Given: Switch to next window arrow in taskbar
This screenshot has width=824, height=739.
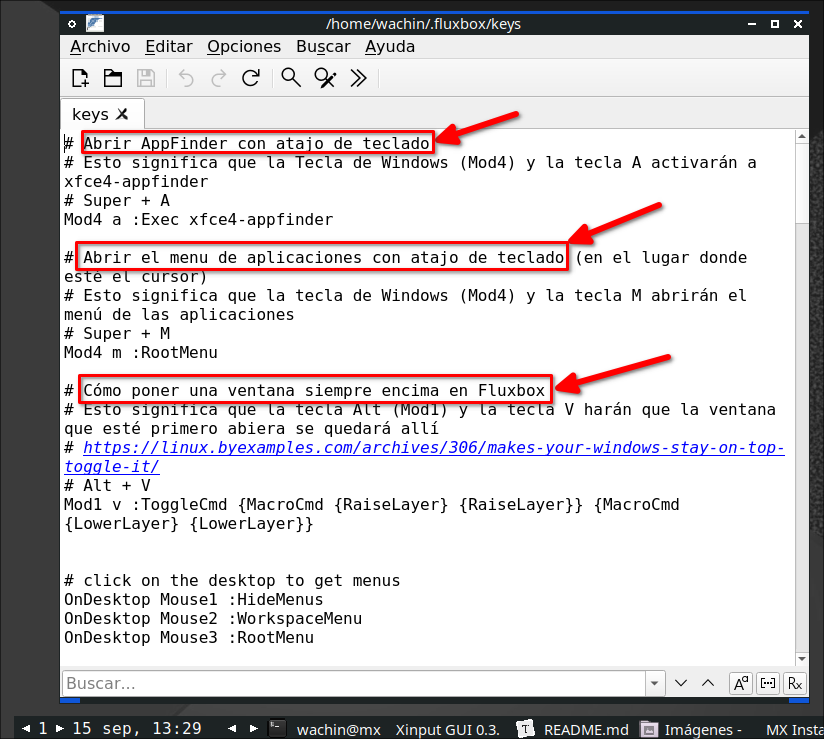Looking at the screenshot, I should pos(254,728).
